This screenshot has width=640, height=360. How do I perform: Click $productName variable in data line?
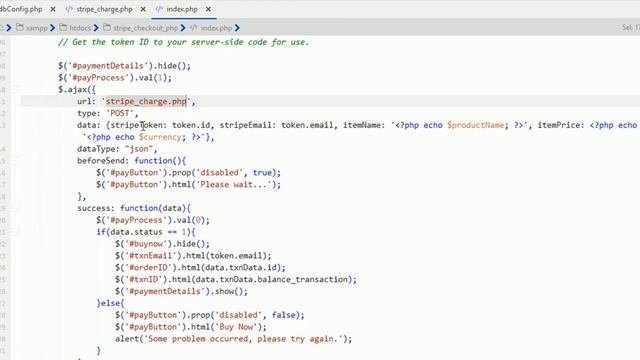tap(476, 125)
